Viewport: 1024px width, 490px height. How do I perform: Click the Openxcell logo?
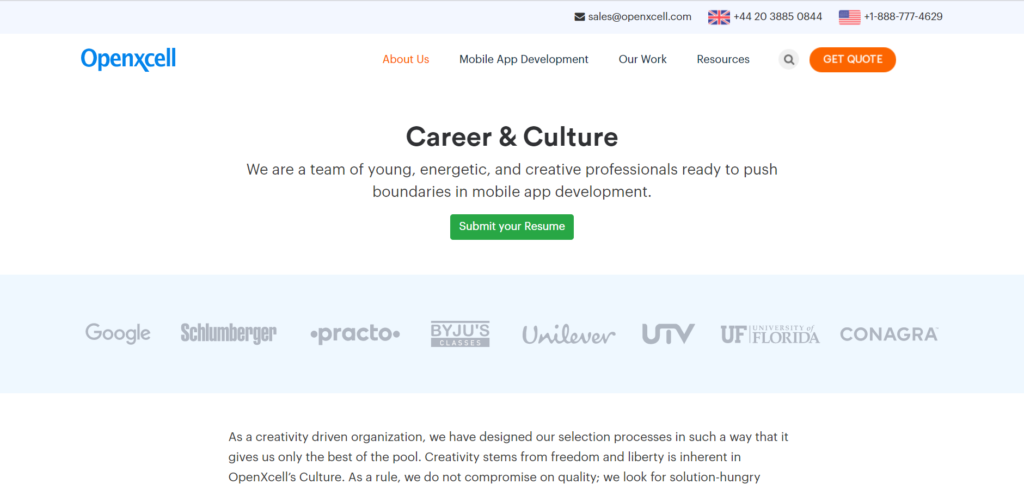click(128, 60)
